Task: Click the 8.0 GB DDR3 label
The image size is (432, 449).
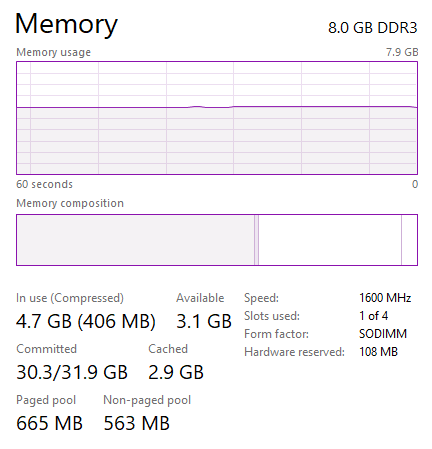Action: (373, 28)
